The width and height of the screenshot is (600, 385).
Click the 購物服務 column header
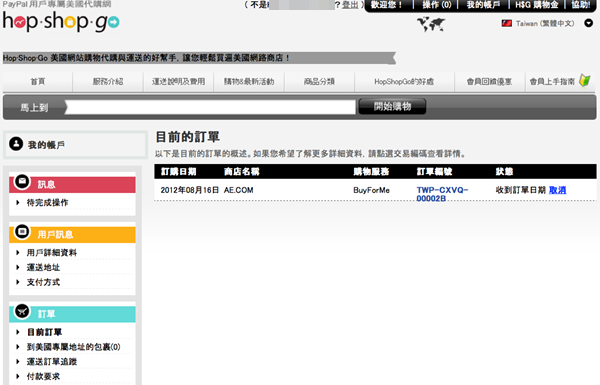pyautogui.click(x=371, y=171)
